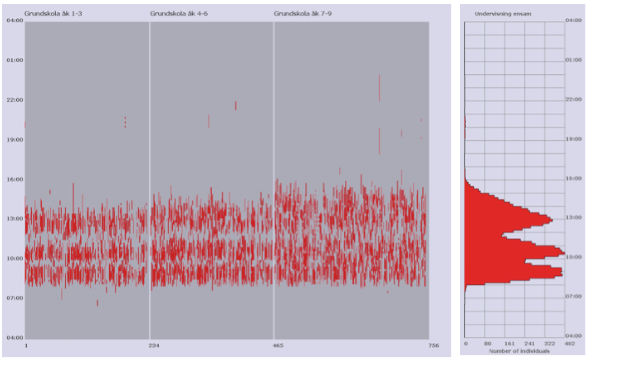Click the 19:00 label on the histogram time axis
This screenshot has height=366, width=625.
click(x=574, y=139)
